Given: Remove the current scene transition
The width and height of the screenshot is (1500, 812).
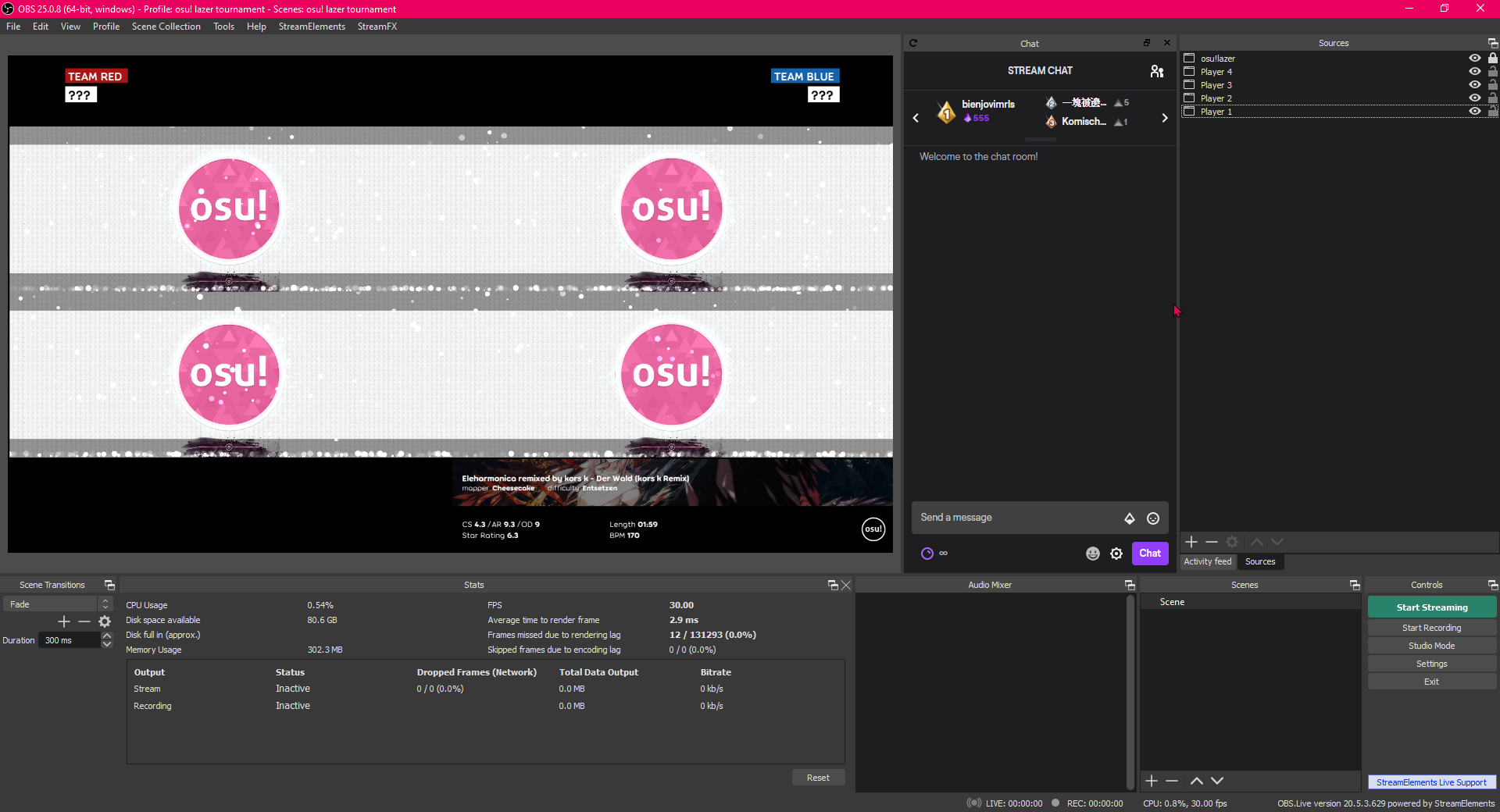Looking at the screenshot, I should tap(84, 622).
